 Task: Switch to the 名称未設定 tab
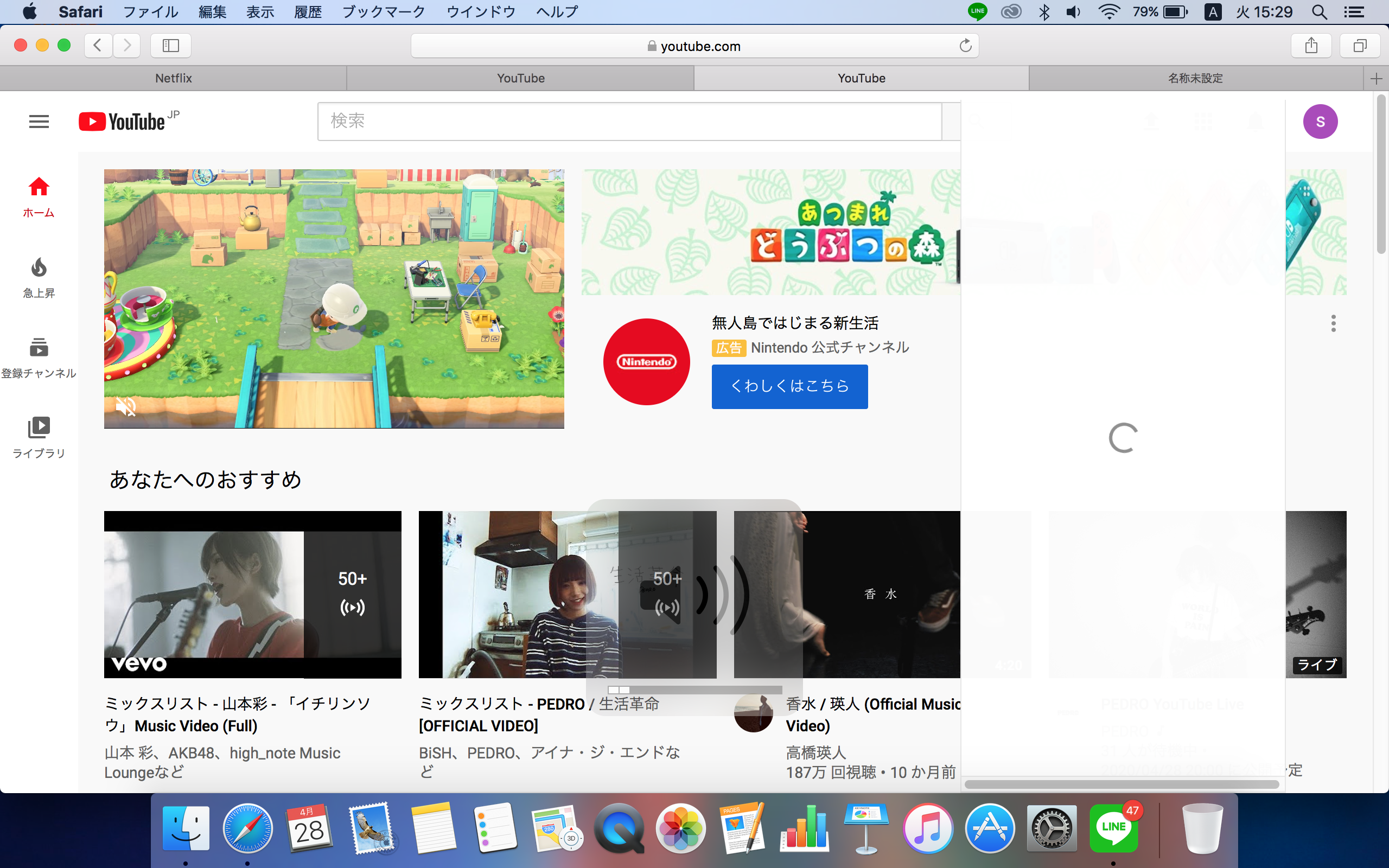pos(1196,78)
